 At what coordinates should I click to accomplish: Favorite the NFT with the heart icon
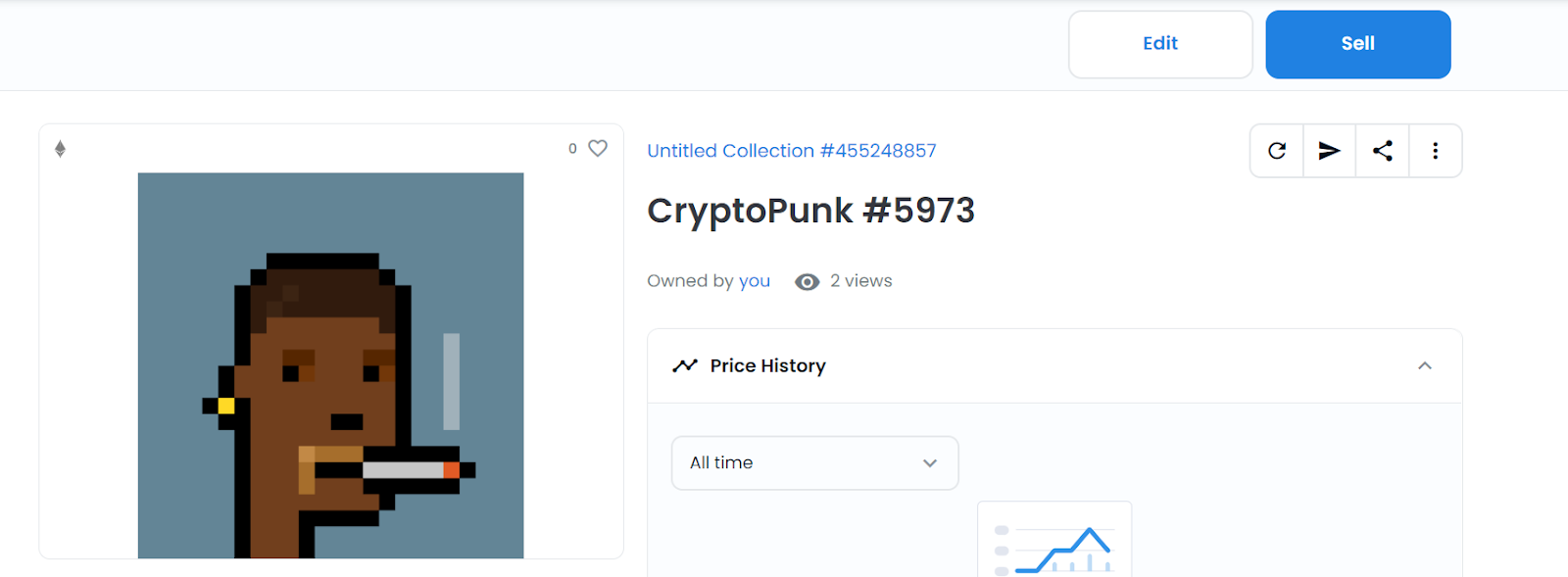[x=598, y=148]
